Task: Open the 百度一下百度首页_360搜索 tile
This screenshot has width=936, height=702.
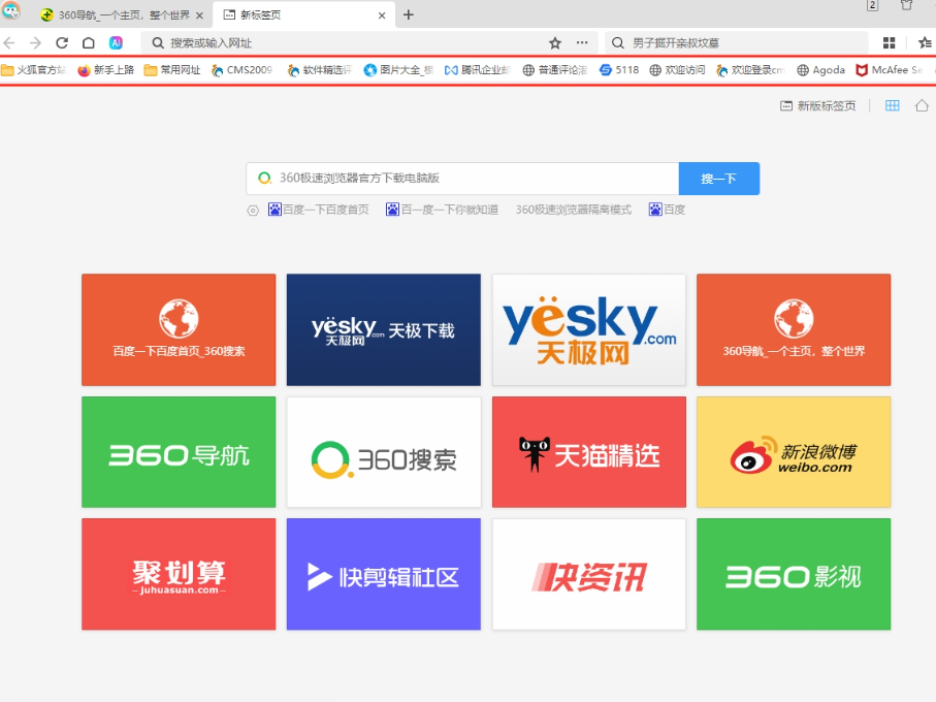Action: click(178, 330)
